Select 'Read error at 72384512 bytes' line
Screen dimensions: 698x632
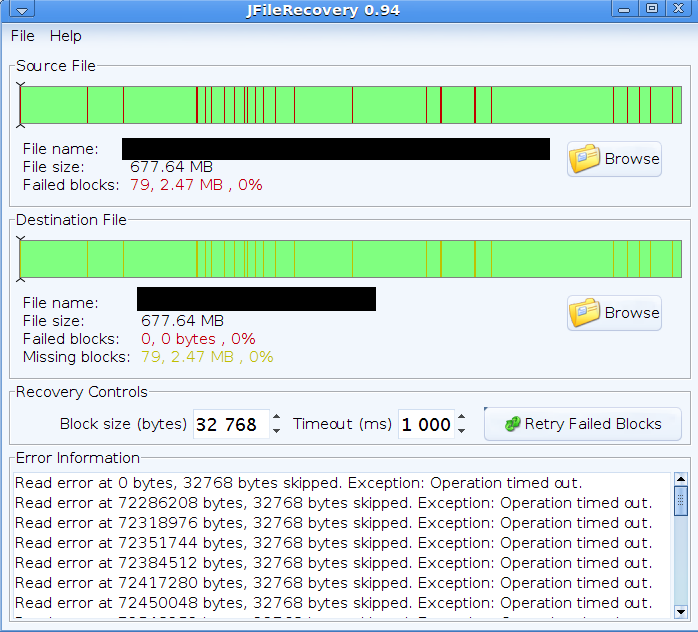click(333, 563)
